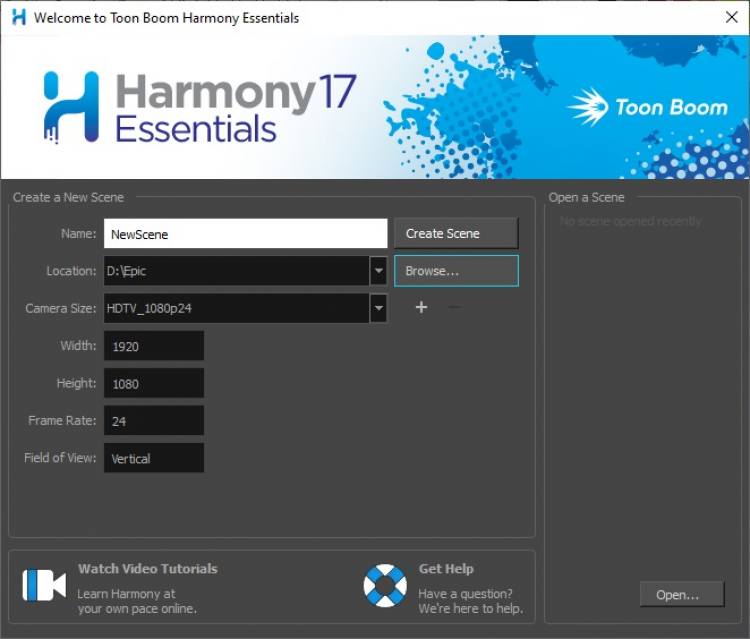
Task: Click the Field of View field showing Vertical
Action: pyautogui.click(x=154, y=458)
